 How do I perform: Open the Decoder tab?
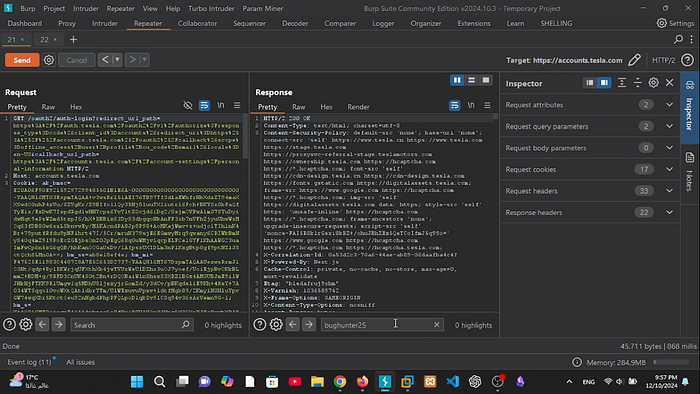point(295,23)
